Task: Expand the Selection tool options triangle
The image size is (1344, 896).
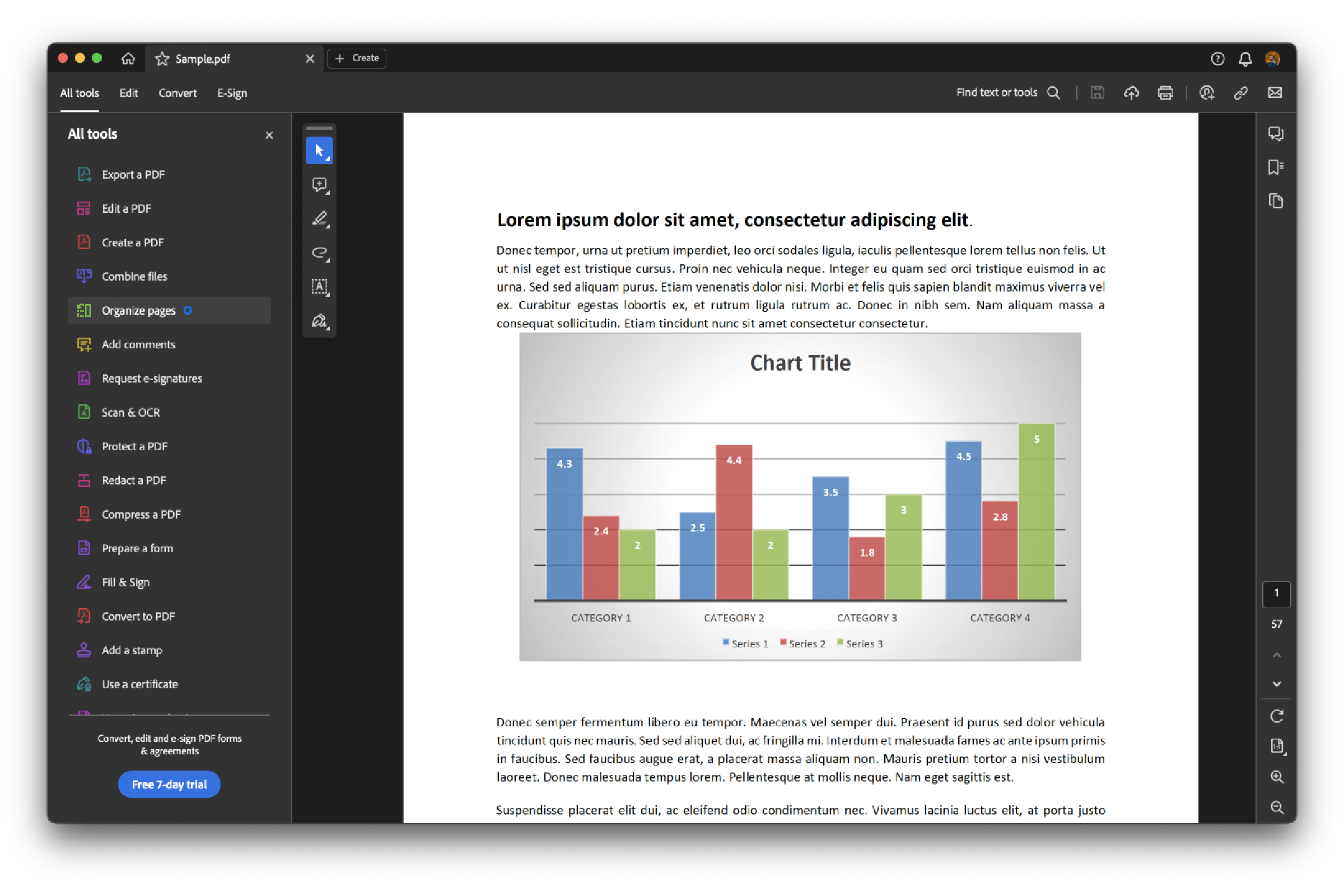Action: (x=329, y=159)
